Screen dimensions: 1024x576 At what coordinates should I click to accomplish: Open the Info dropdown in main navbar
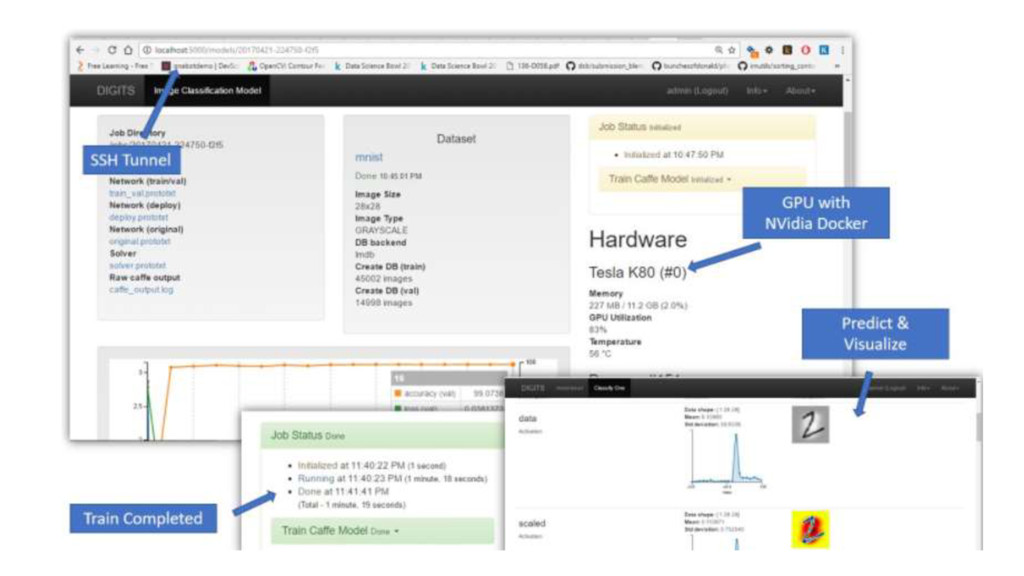(x=757, y=91)
